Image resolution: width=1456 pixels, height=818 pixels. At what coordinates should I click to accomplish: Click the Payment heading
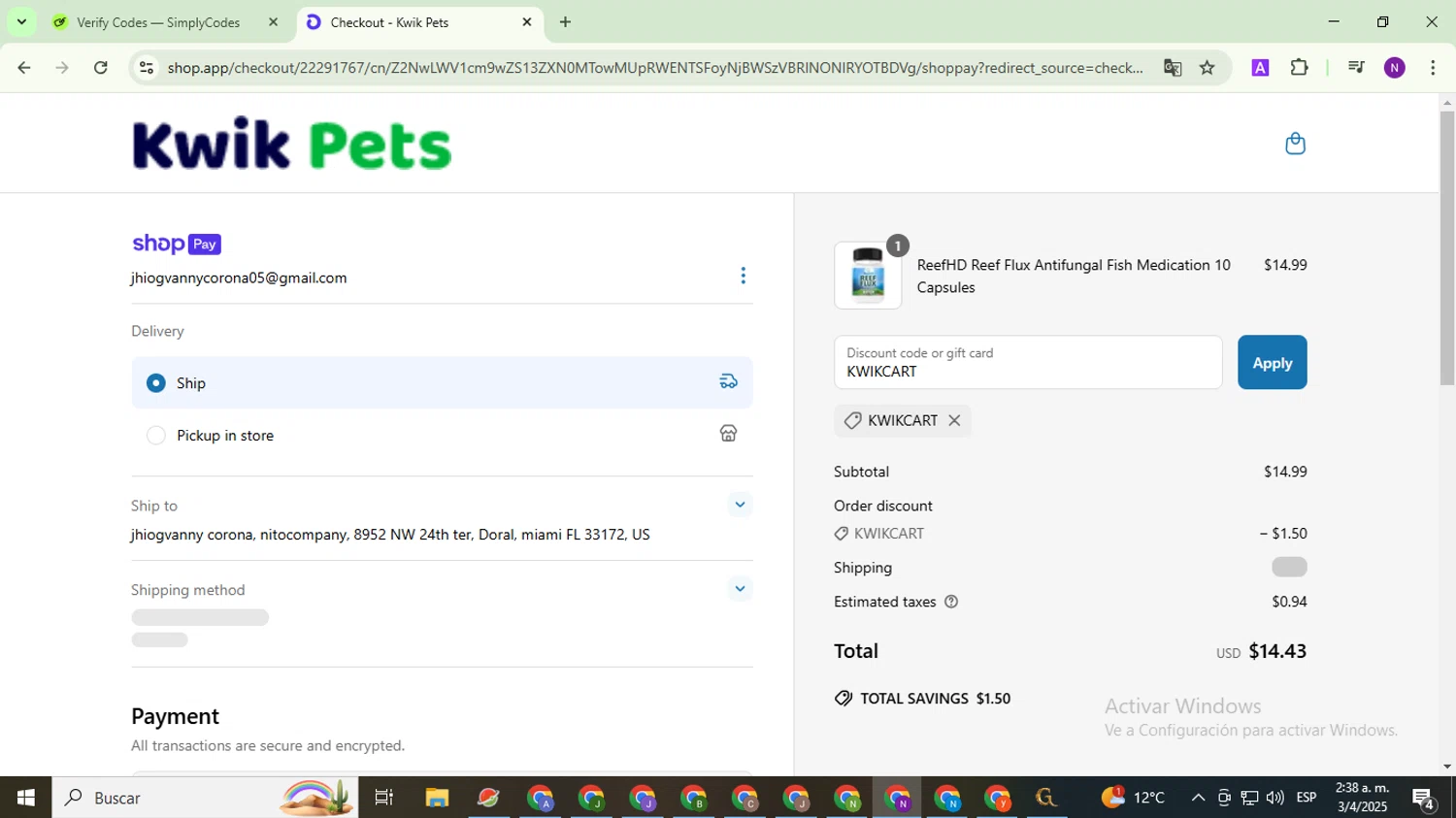click(x=175, y=716)
